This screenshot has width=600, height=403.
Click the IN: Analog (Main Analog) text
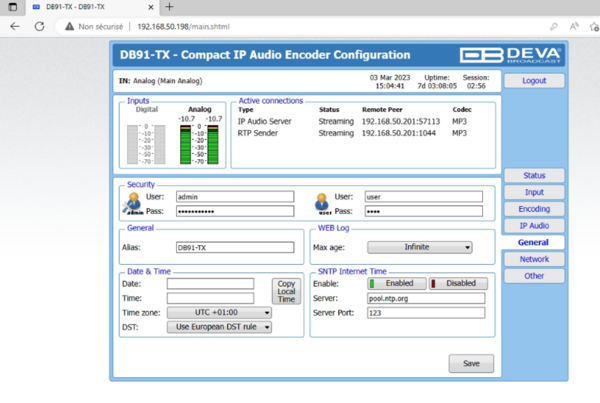(x=160, y=81)
